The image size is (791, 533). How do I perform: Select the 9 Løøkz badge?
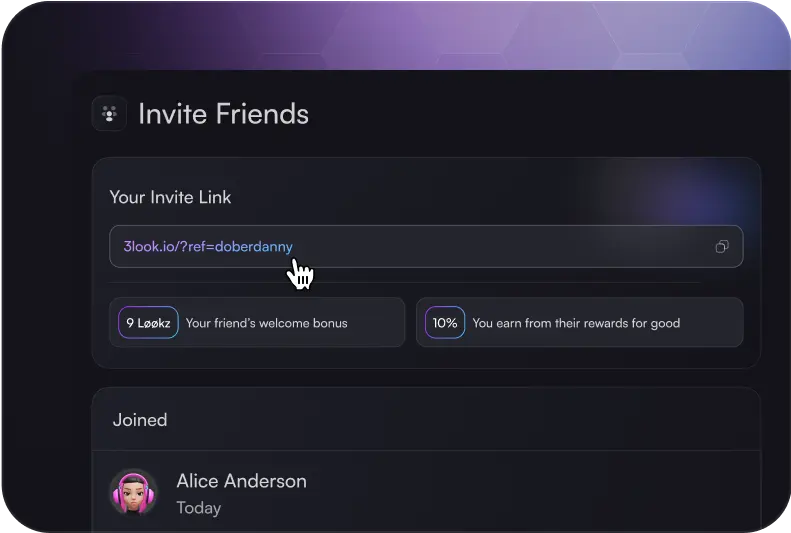[x=148, y=323]
